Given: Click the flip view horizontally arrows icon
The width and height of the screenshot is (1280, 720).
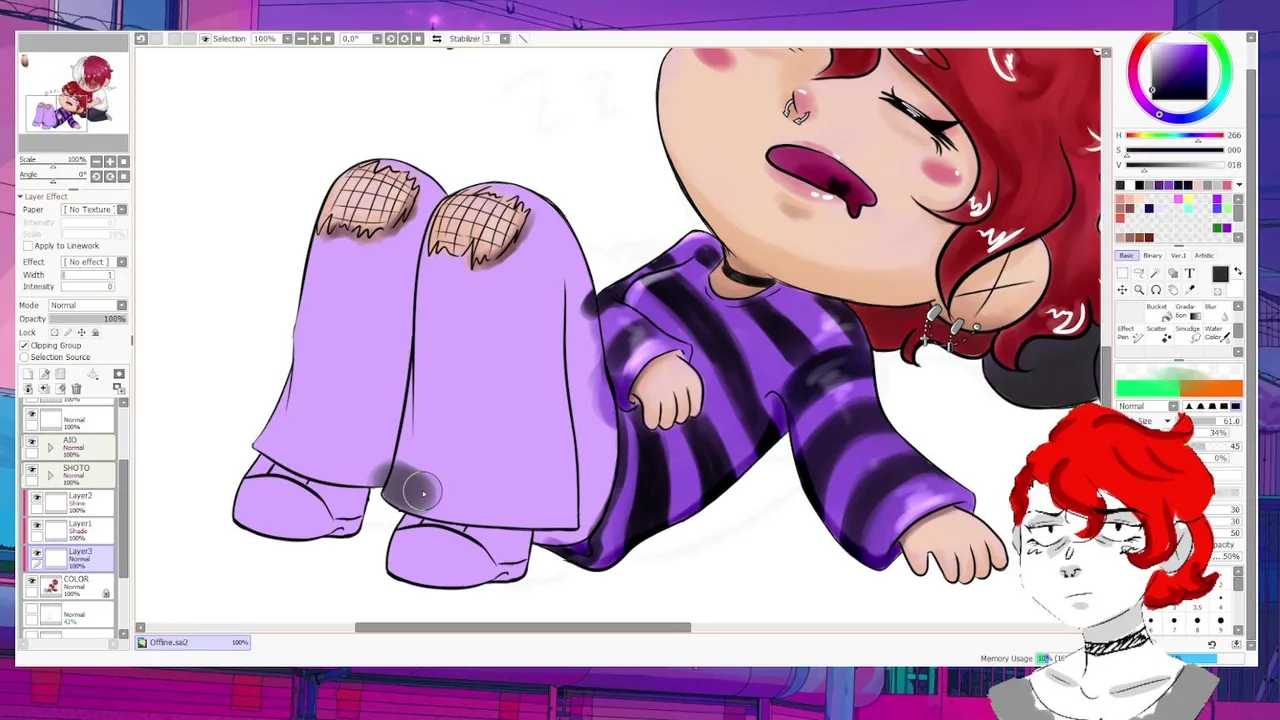Looking at the screenshot, I should (437, 38).
